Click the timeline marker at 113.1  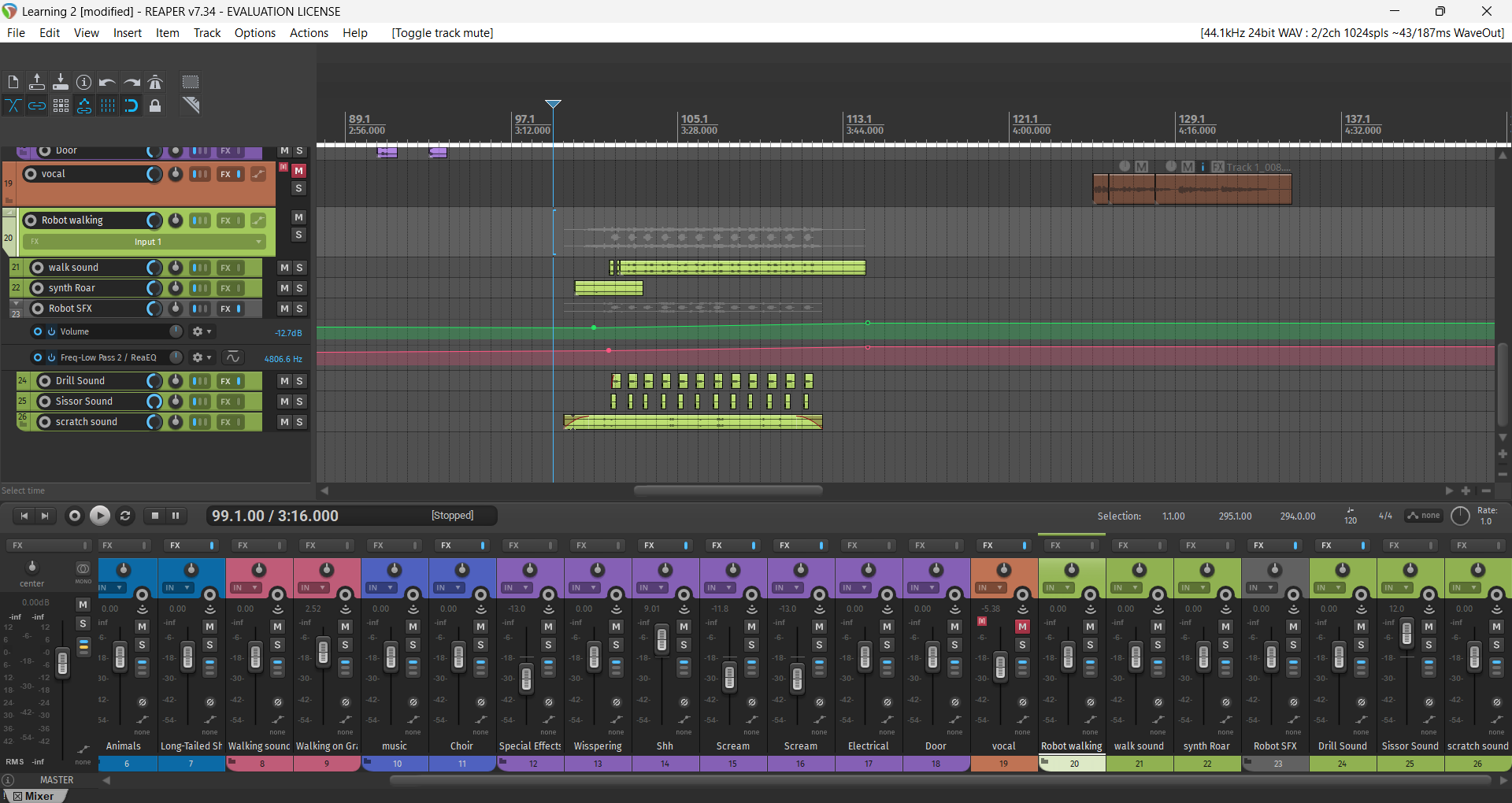(858, 120)
